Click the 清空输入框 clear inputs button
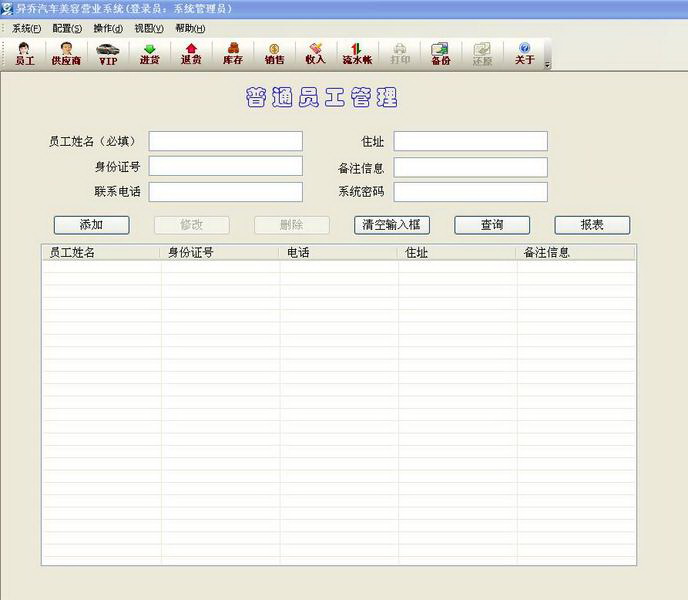This screenshot has height=600, width=688. click(392, 225)
